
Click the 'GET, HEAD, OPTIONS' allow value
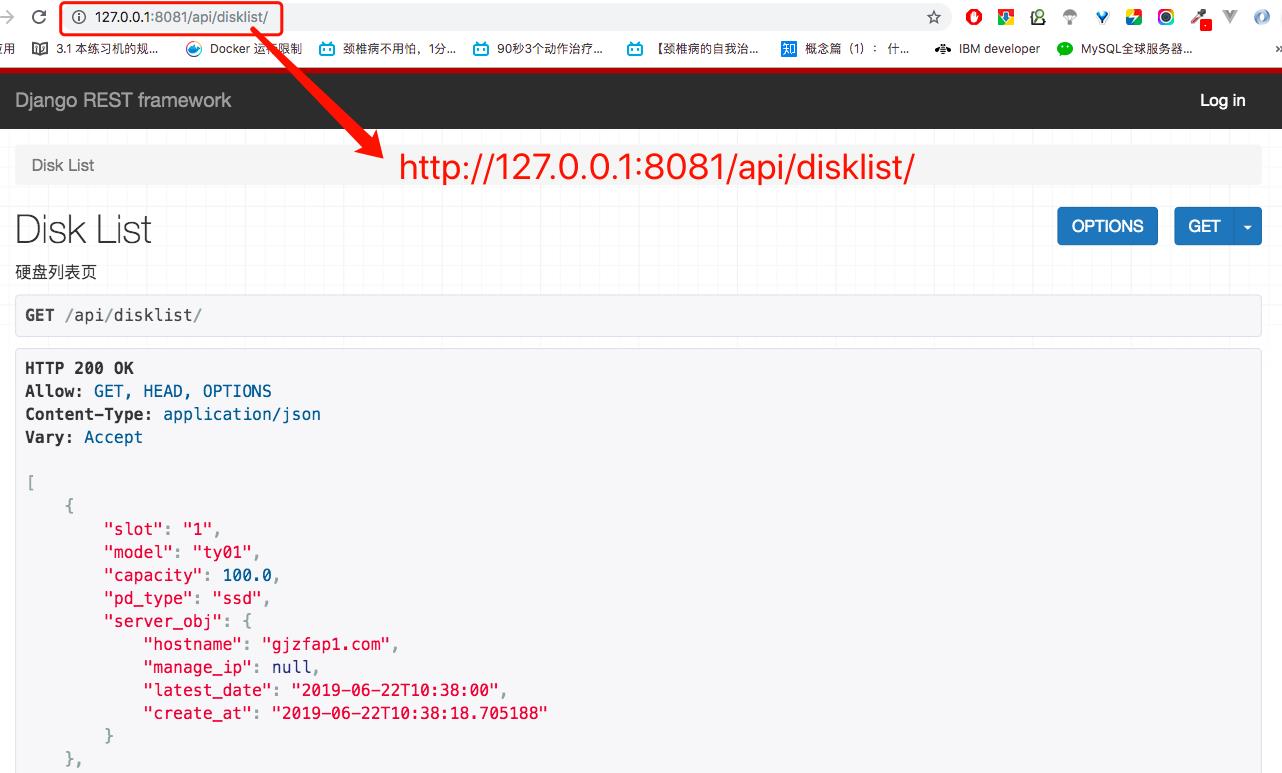tap(183, 391)
